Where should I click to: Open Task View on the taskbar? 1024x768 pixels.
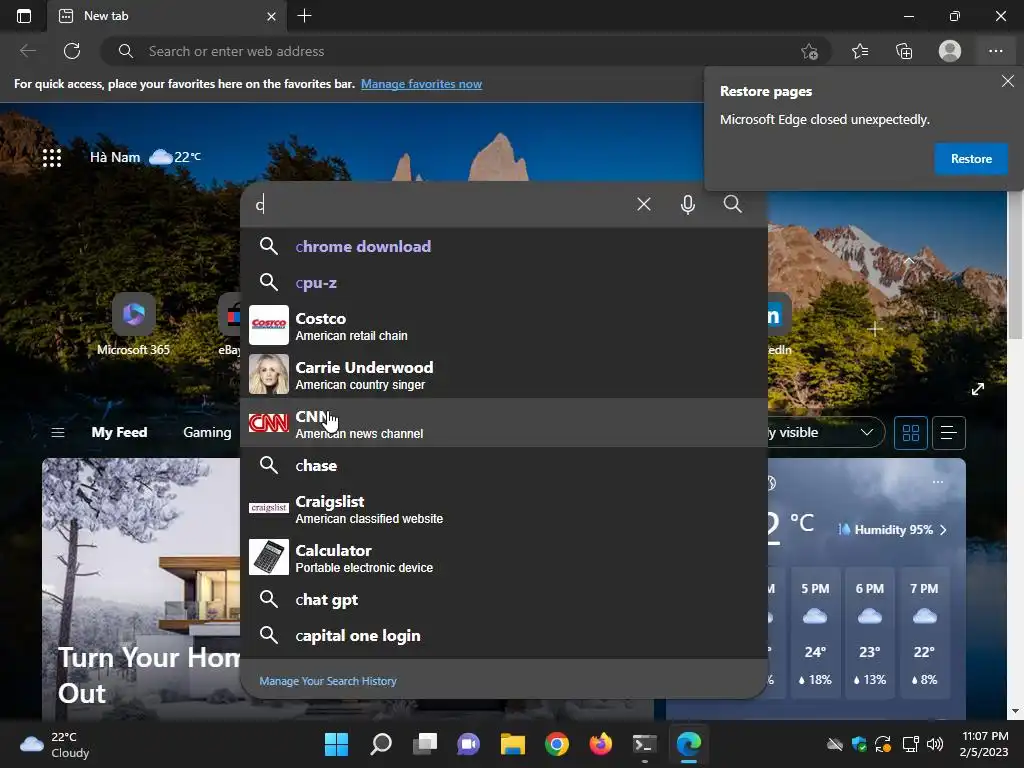(425, 744)
